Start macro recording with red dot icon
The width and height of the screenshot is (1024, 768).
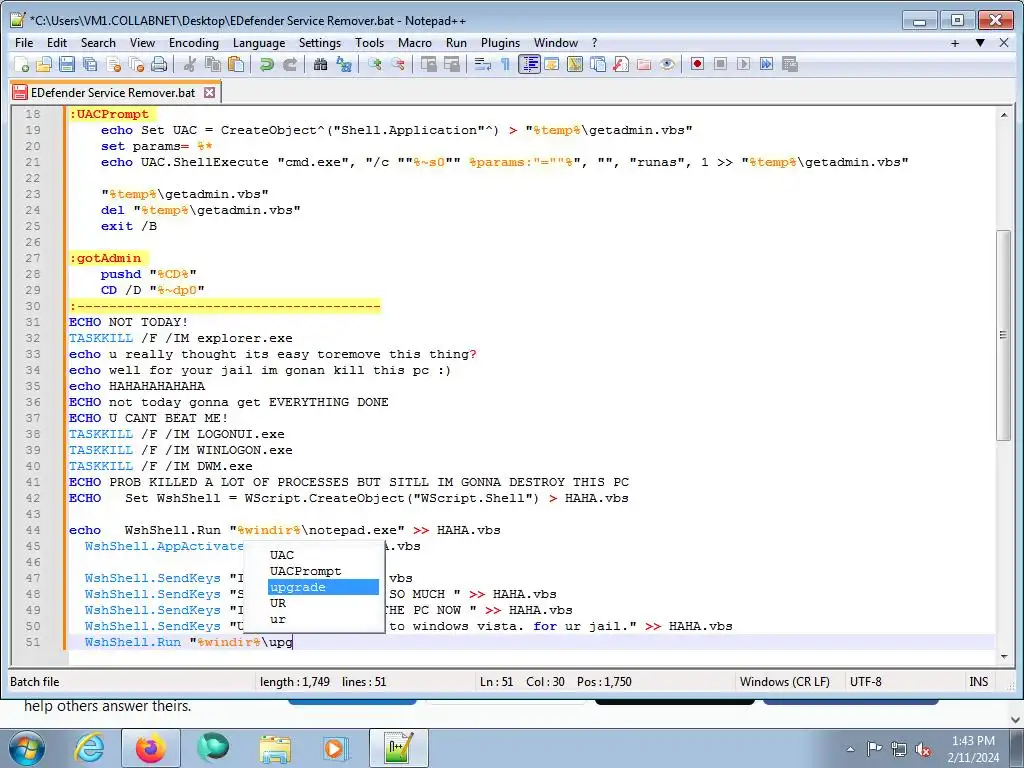pos(697,64)
